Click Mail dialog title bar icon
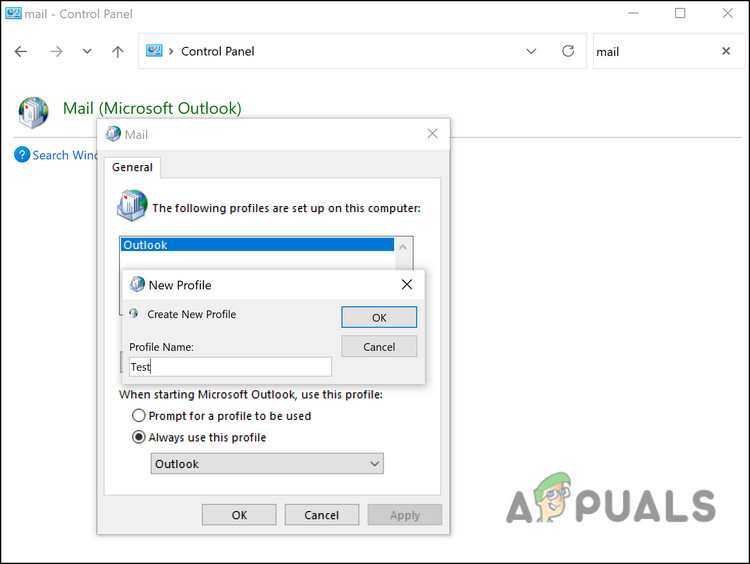Viewport: 750px width, 564px height. click(113, 134)
